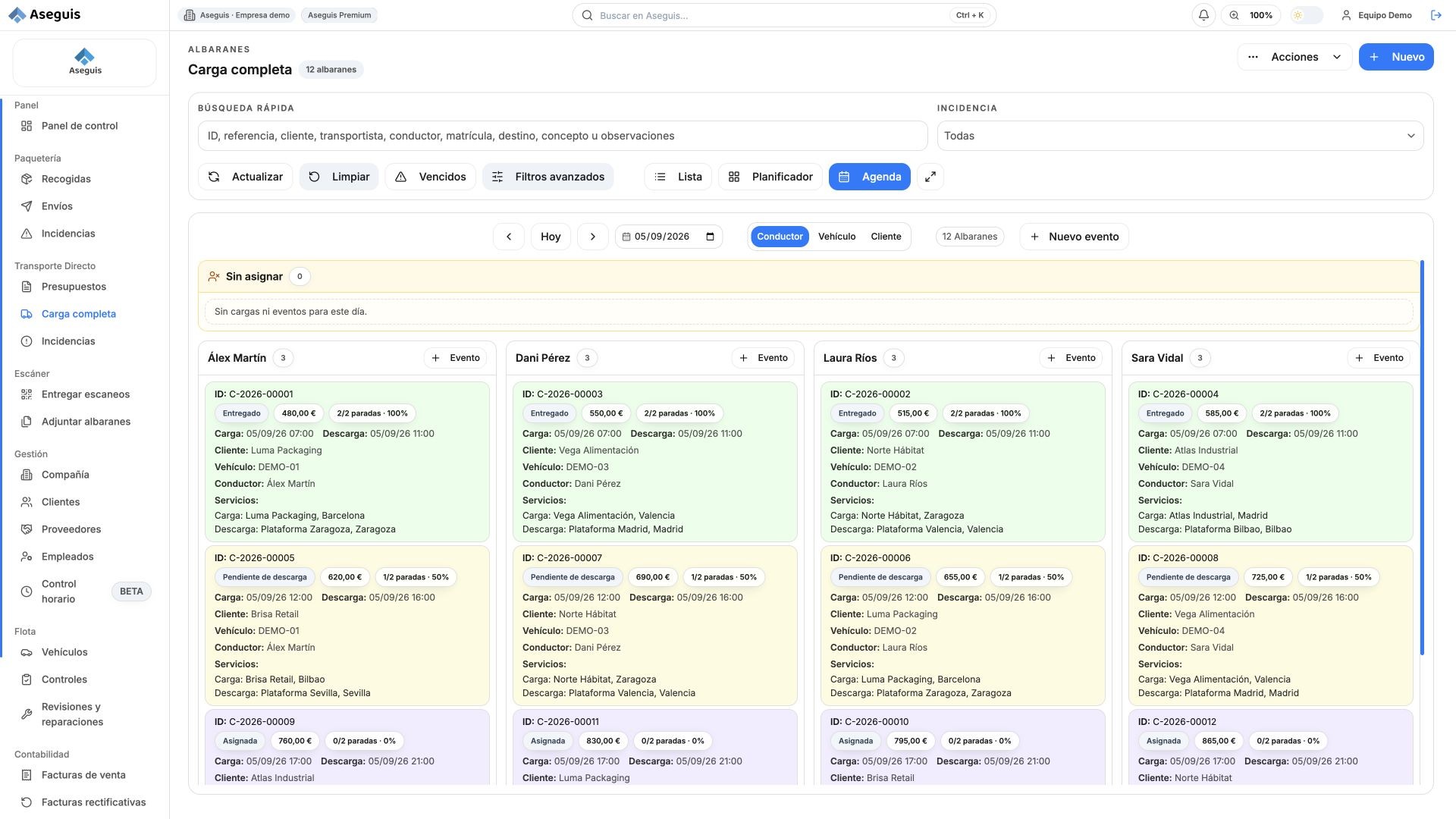Viewport: 1456px width, 819px height.
Task: Add Evento for Álex Martín
Action: 456,358
